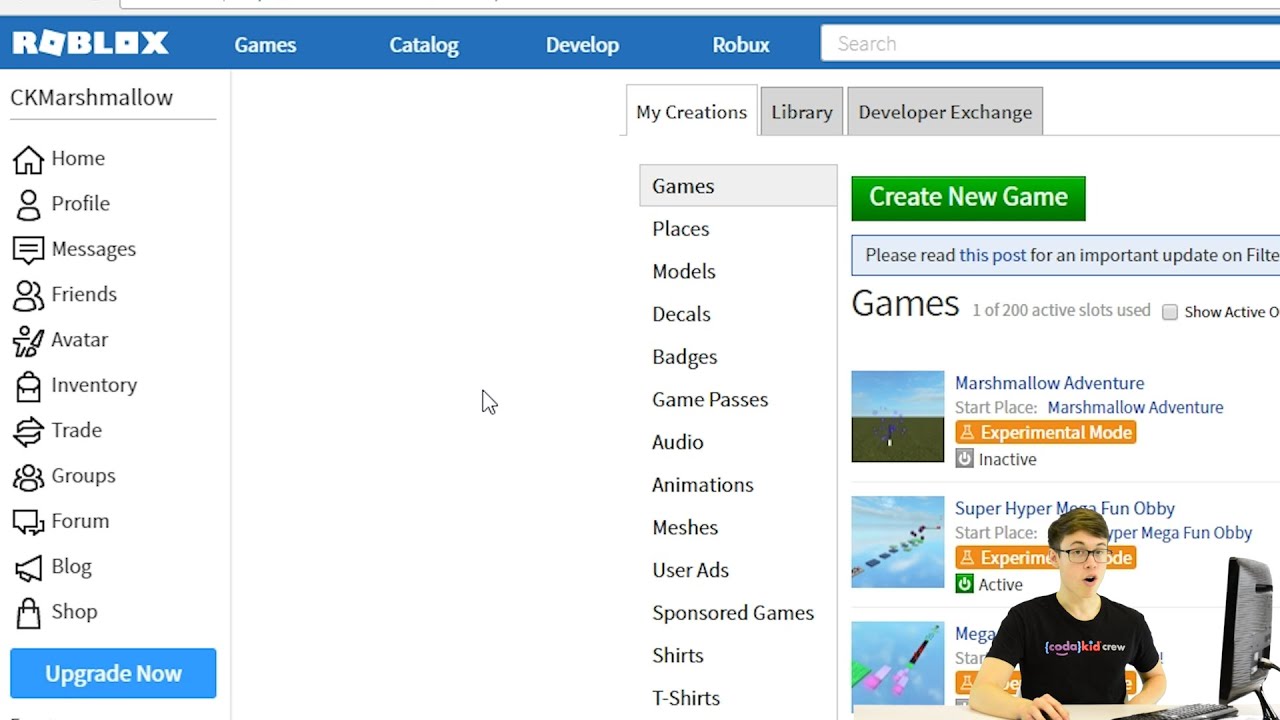1280x720 pixels.
Task: Click the Trade arrows icon
Action: coord(28,431)
